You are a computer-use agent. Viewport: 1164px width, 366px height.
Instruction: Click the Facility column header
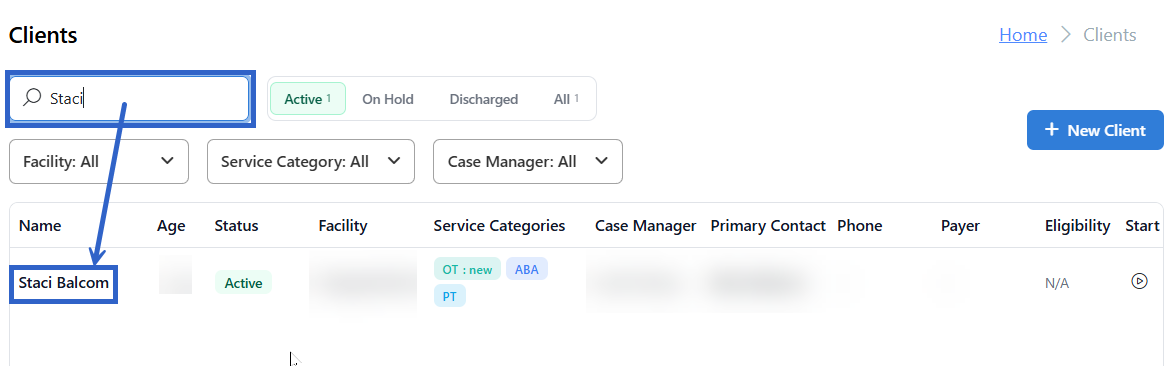[343, 226]
